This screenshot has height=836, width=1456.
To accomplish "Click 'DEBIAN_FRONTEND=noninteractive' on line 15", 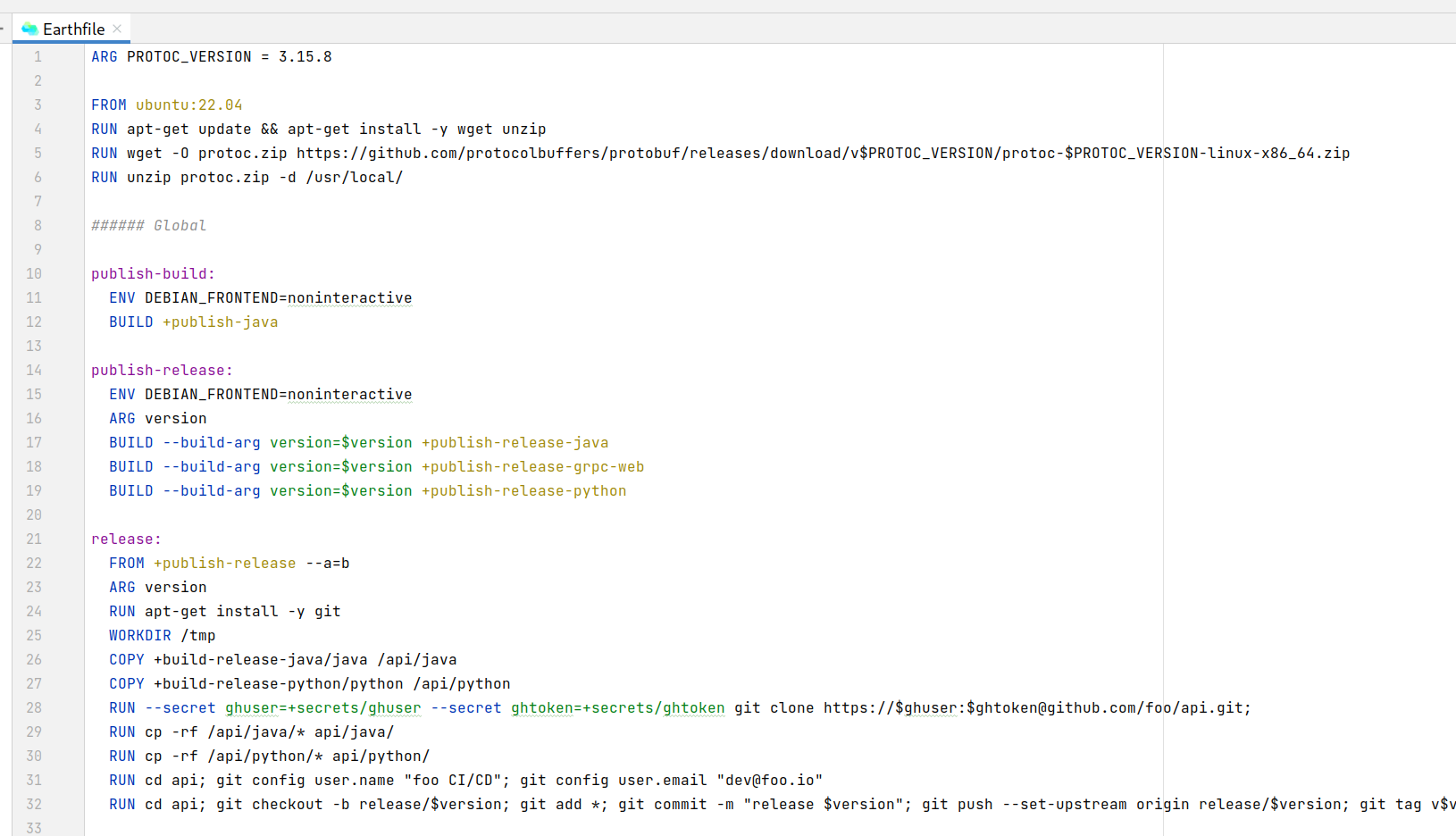I will (x=279, y=394).
